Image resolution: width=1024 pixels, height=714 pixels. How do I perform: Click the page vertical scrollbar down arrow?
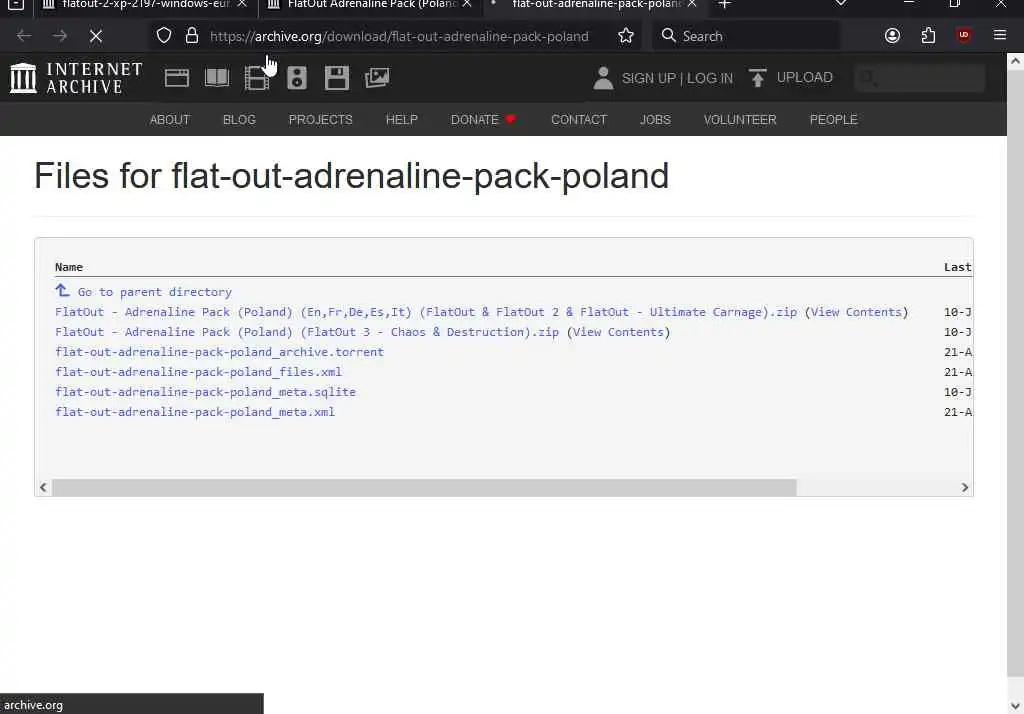click(x=1015, y=706)
